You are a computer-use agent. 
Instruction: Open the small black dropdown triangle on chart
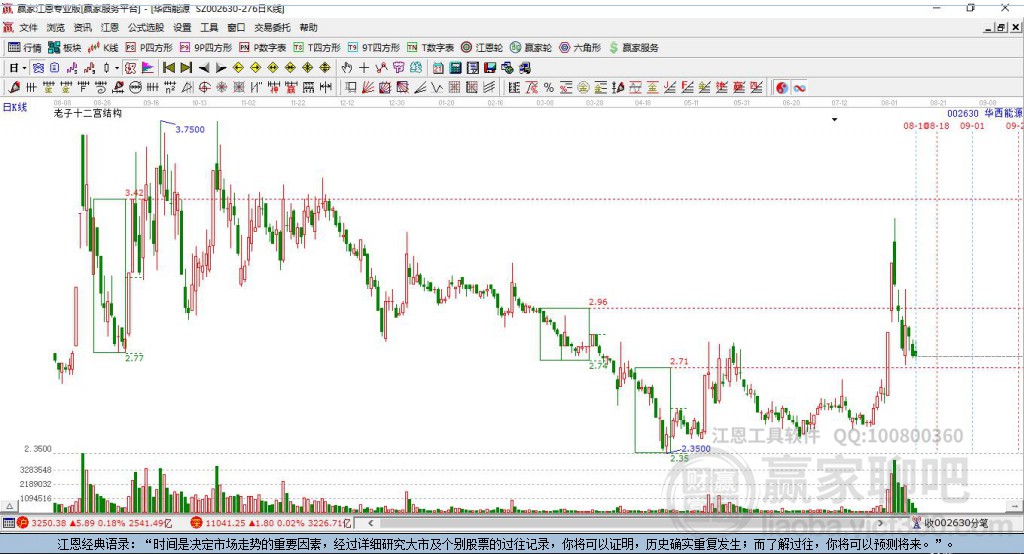point(834,120)
